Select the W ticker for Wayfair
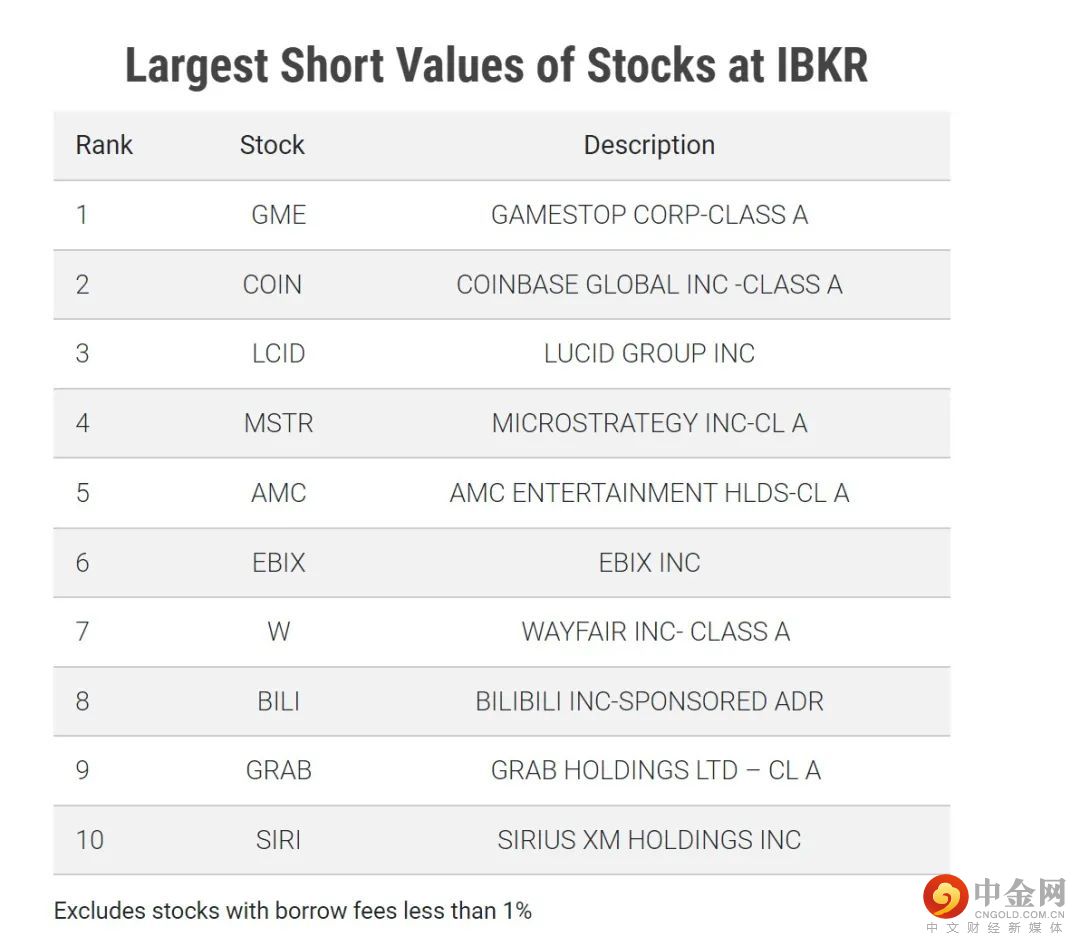Viewport: 1080px width, 946px height. pyautogui.click(x=278, y=631)
